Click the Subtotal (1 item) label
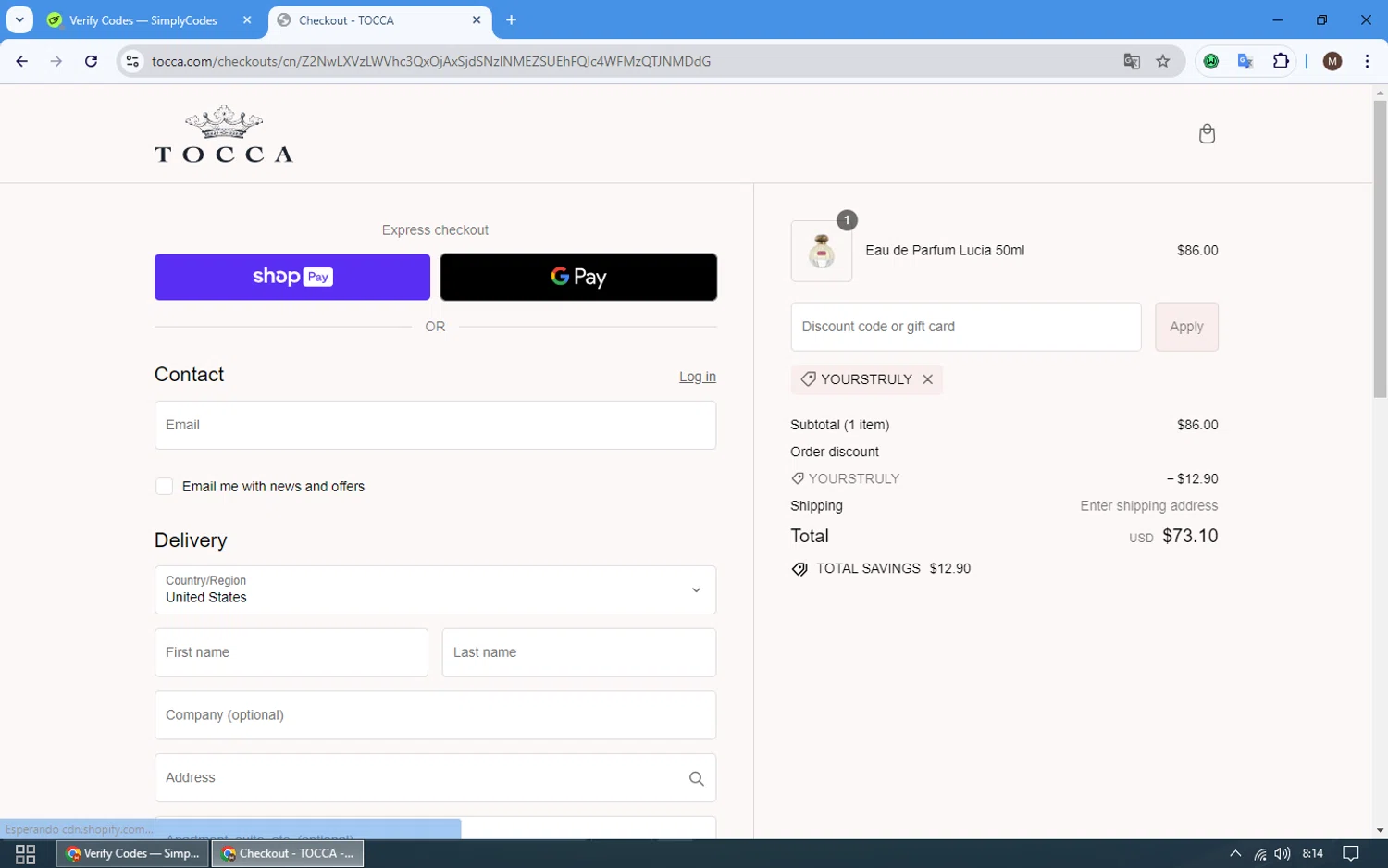Screen dimensions: 1388x868 point(840,425)
